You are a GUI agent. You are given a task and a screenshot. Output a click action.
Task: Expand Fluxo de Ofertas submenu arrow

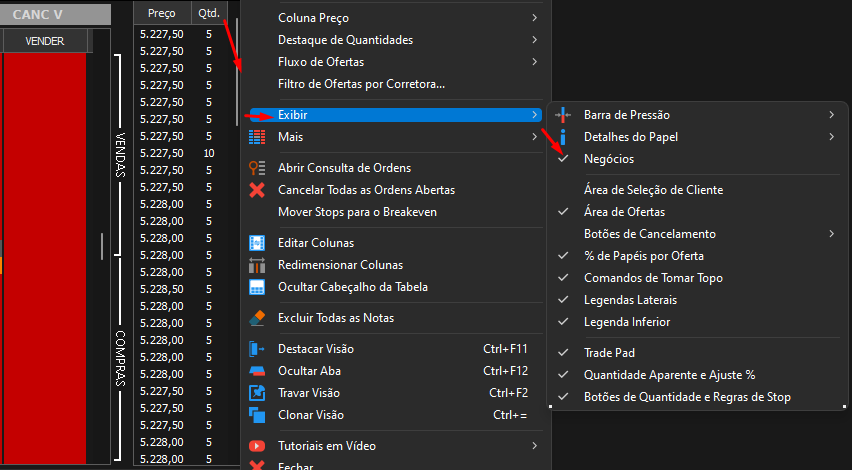(x=535, y=62)
